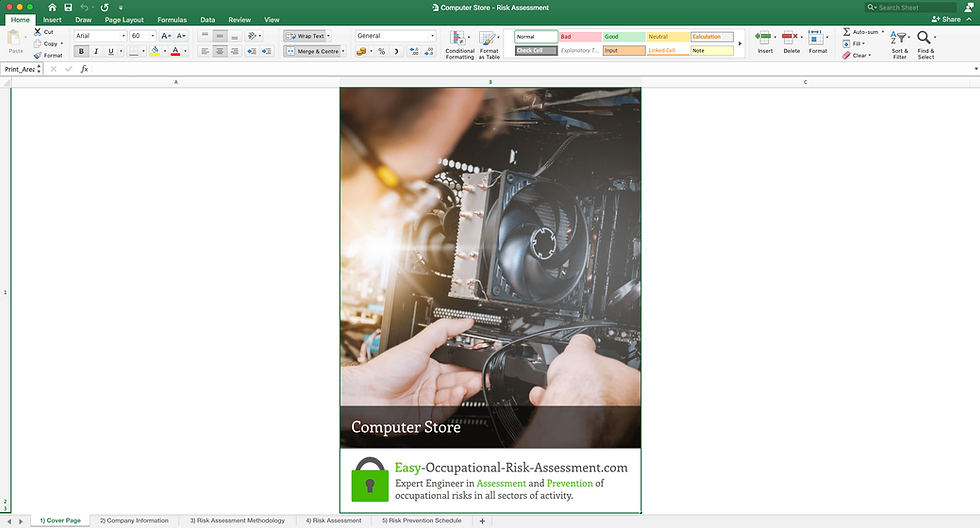980x528 pixels.
Task: Decrease indent in cell
Action: [x=252, y=51]
